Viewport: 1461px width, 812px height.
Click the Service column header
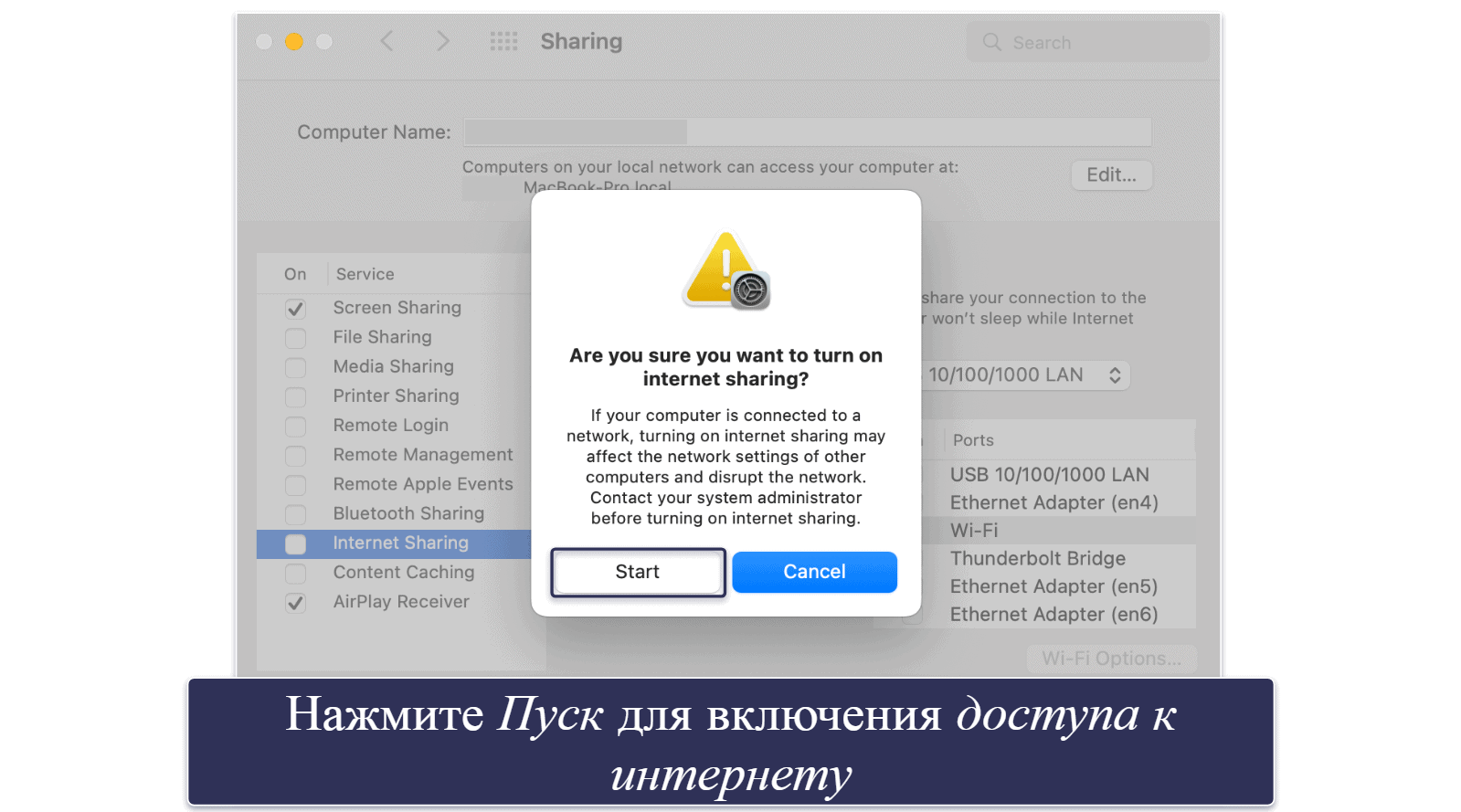point(365,274)
